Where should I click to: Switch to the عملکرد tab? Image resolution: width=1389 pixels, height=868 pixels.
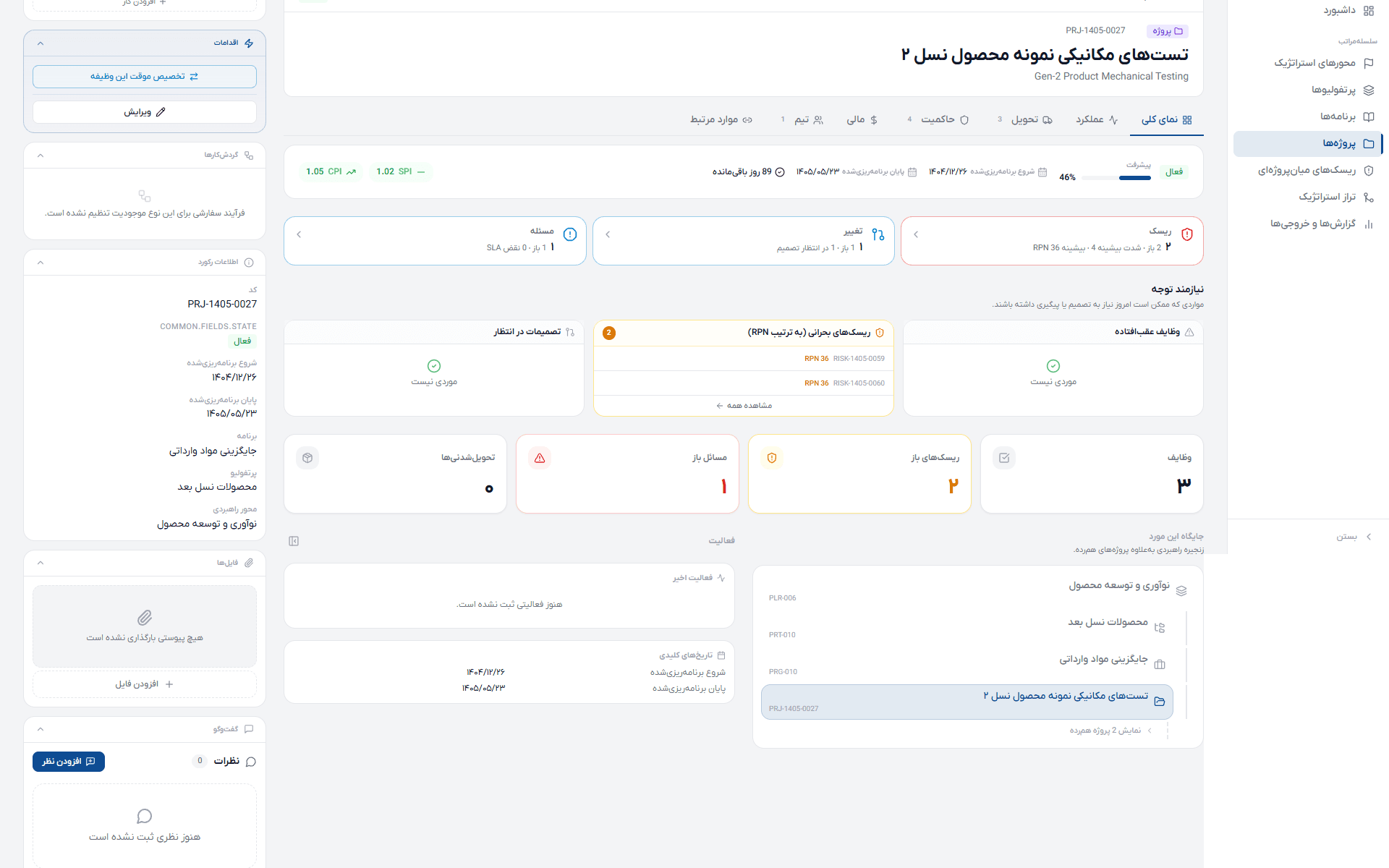pos(1097,119)
